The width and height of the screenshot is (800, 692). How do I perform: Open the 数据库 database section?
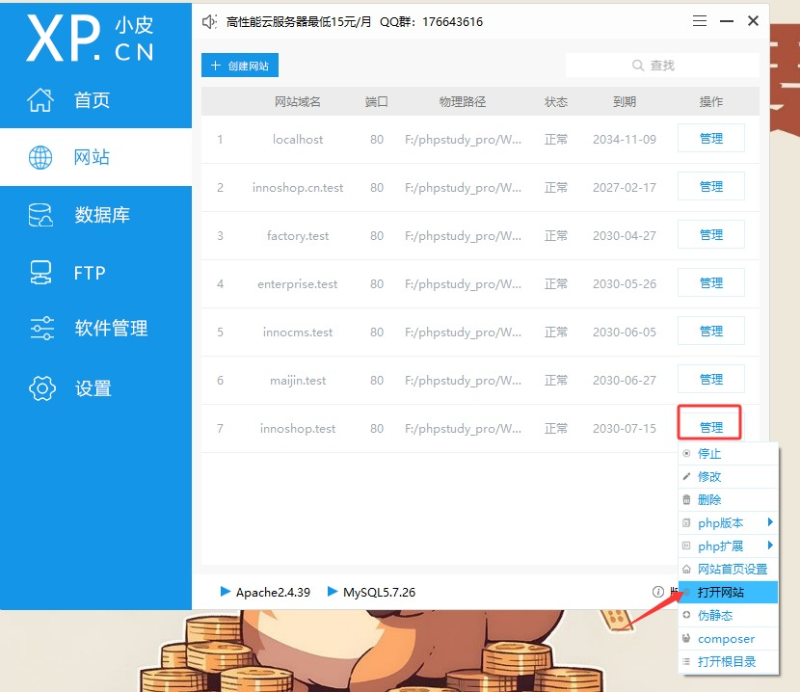(x=96, y=215)
